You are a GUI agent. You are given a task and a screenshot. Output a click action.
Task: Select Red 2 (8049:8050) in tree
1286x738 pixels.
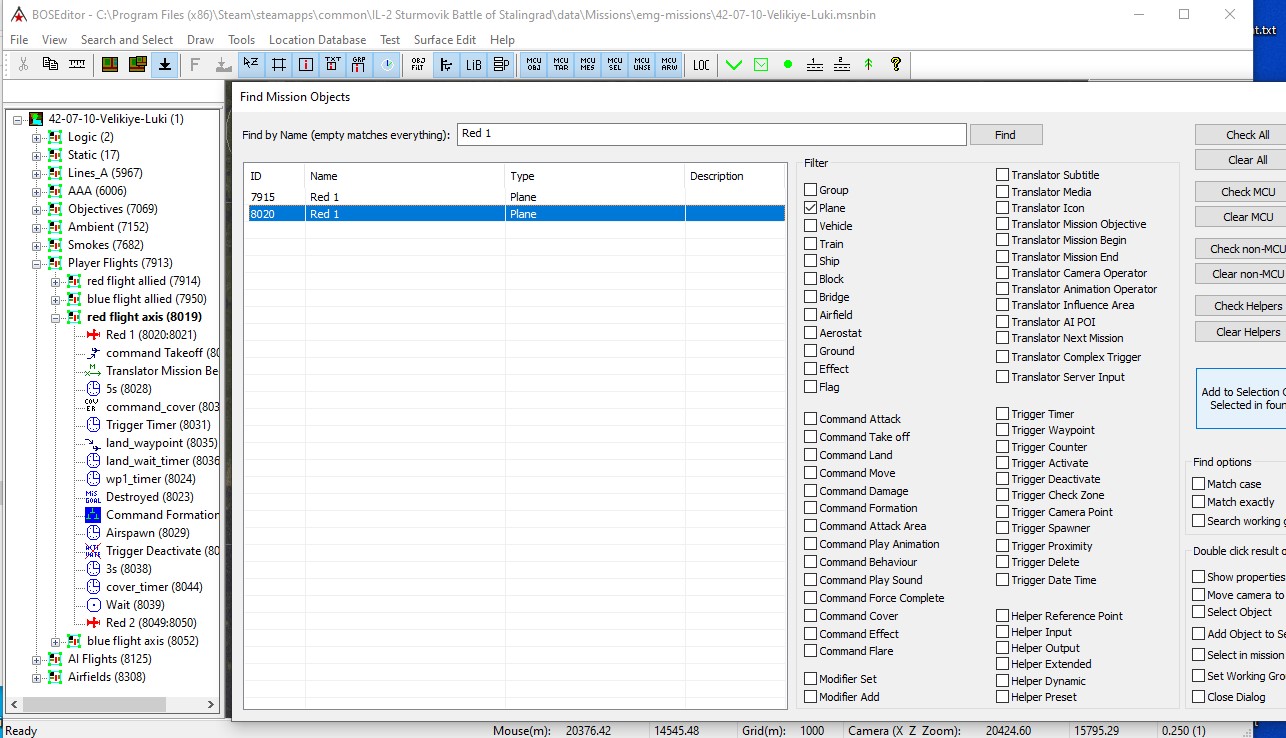point(151,623)
